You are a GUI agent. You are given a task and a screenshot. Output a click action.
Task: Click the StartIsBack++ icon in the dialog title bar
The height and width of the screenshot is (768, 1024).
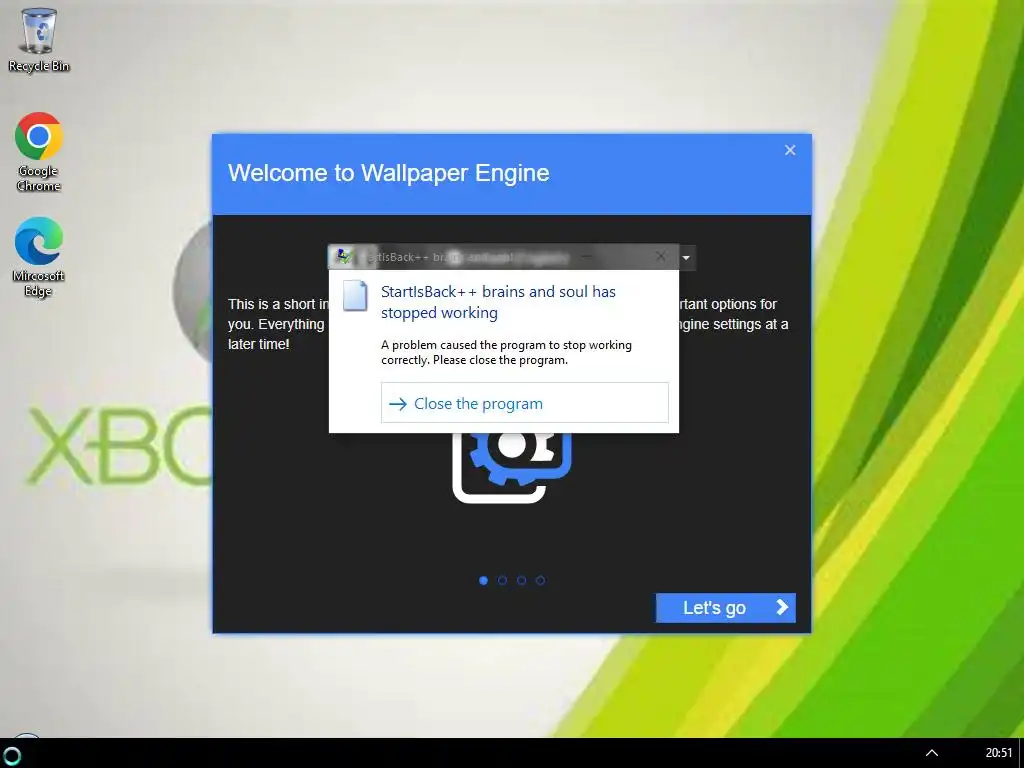(343, 257)
